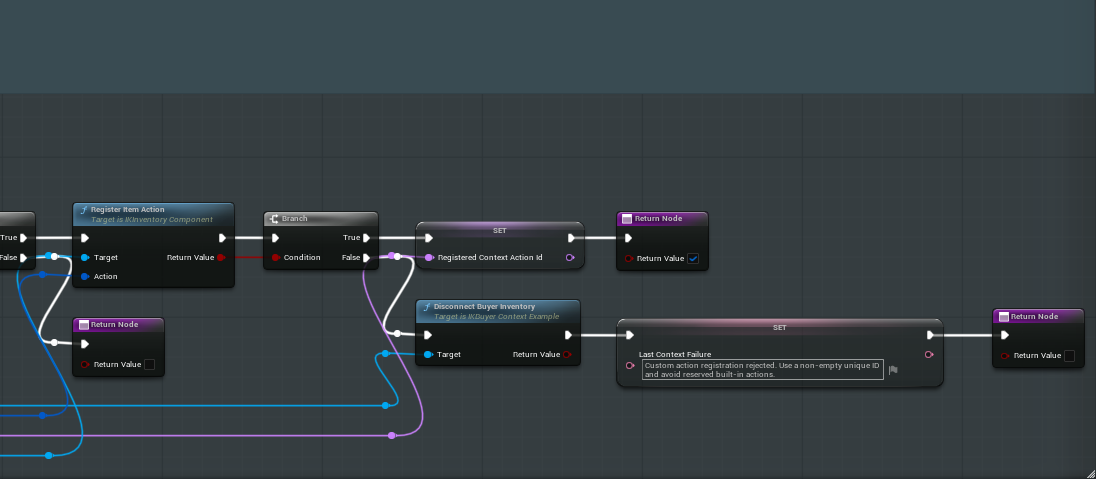Click exec input of Return Node after Last Context Failure SET
The width and height of the screenshot is (1096, 479).
tap(1004, 335)
